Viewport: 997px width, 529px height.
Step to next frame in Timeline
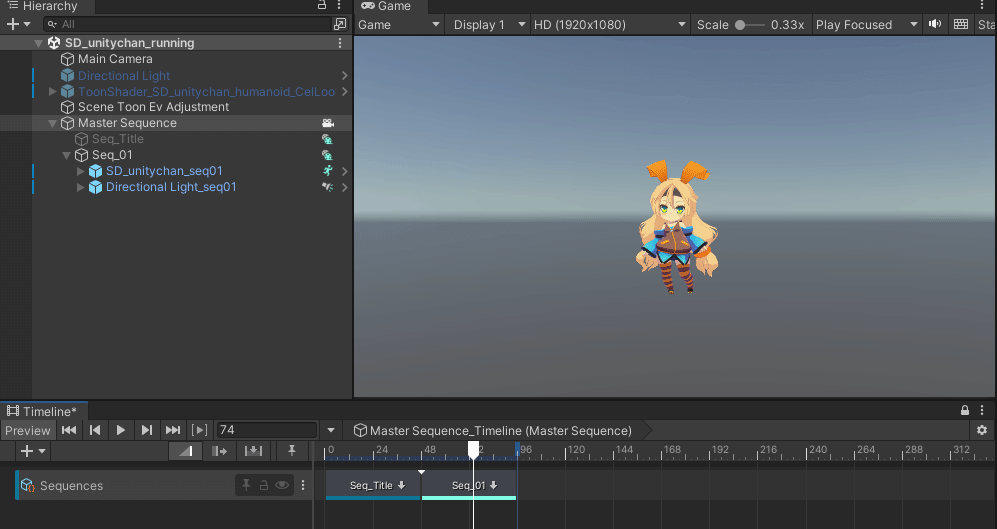point(146,430)
